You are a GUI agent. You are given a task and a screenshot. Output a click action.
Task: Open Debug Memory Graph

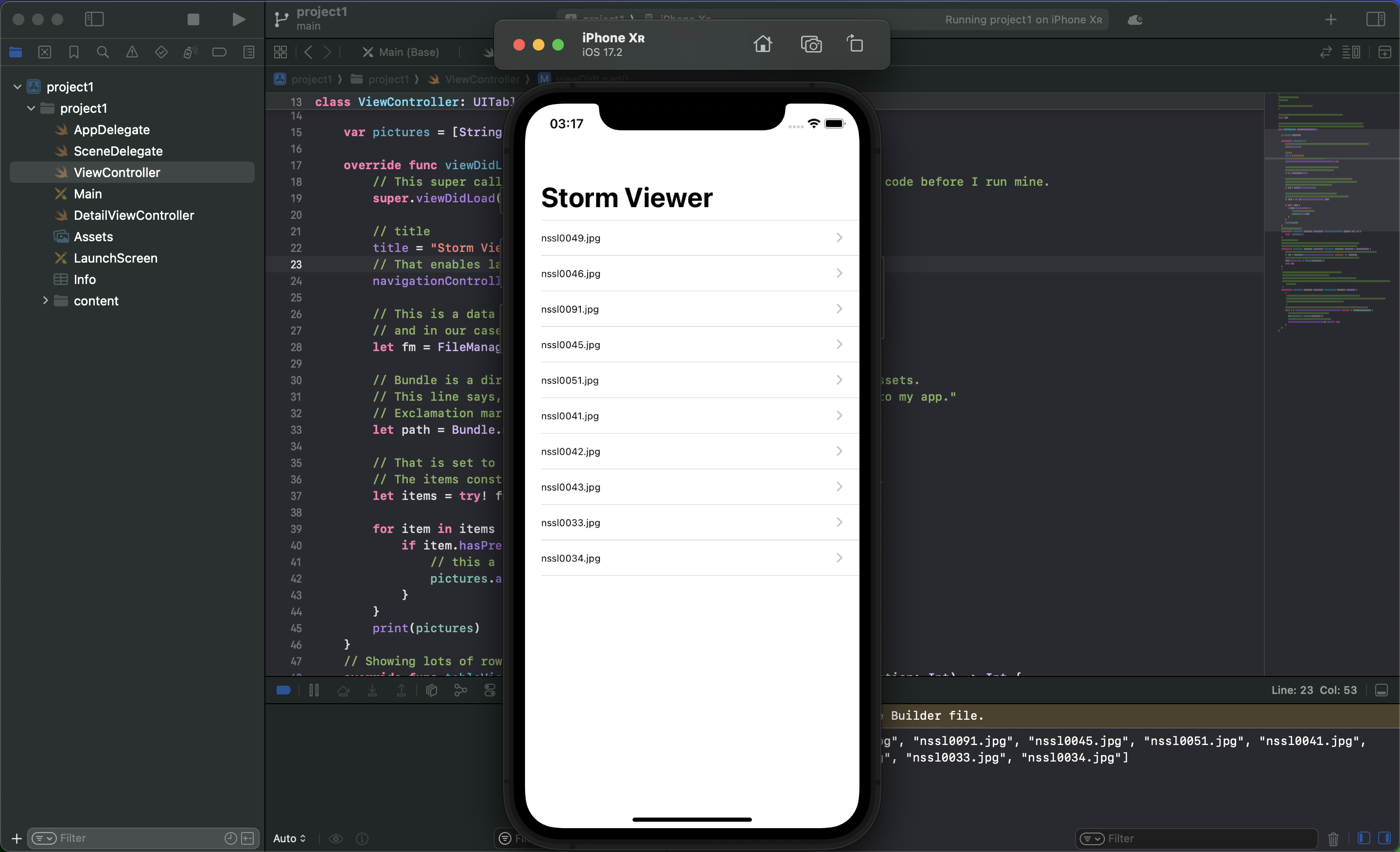[x=460, y=690]
